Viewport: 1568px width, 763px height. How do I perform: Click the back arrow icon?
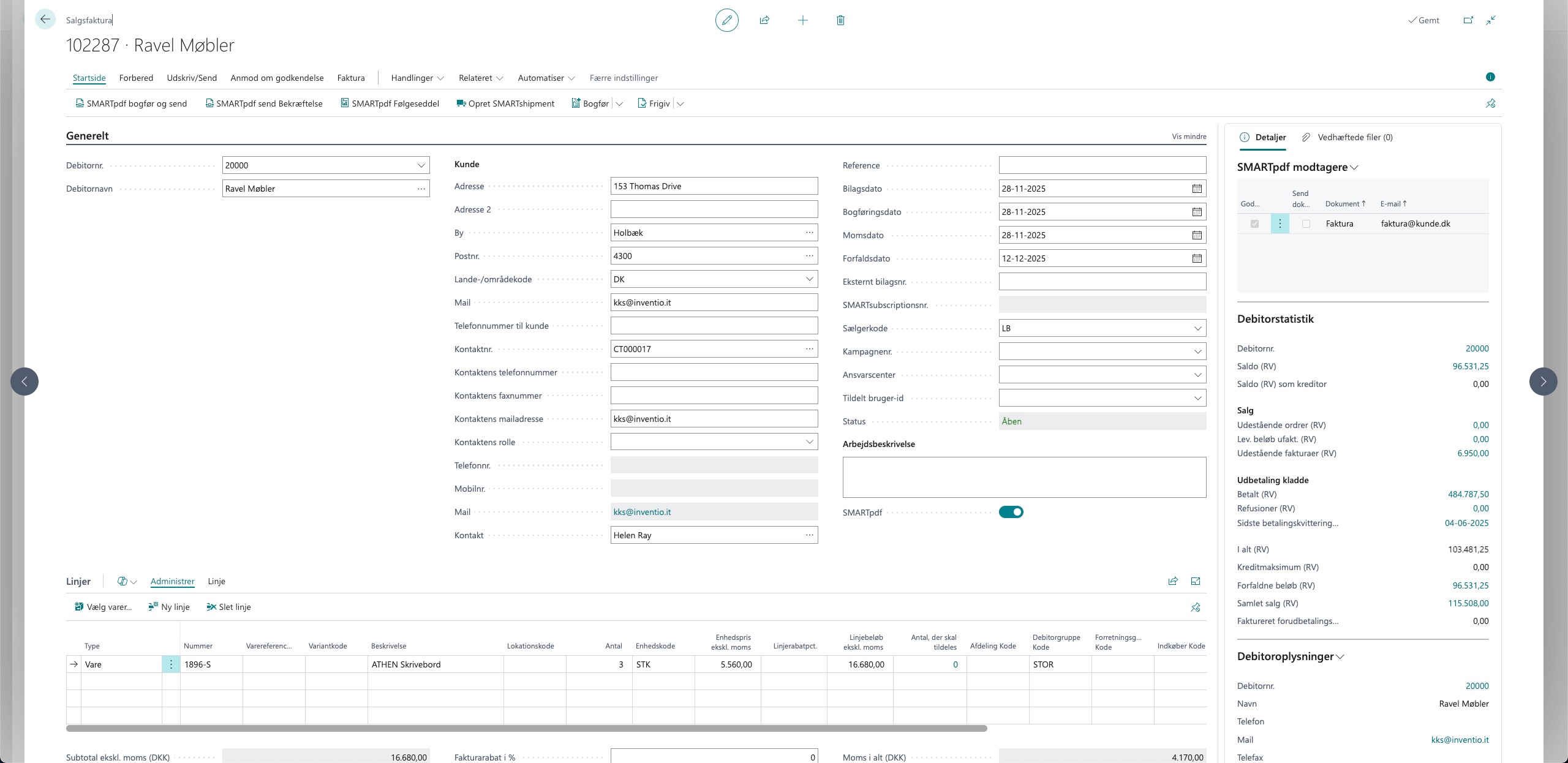click(x=45, y=20)
